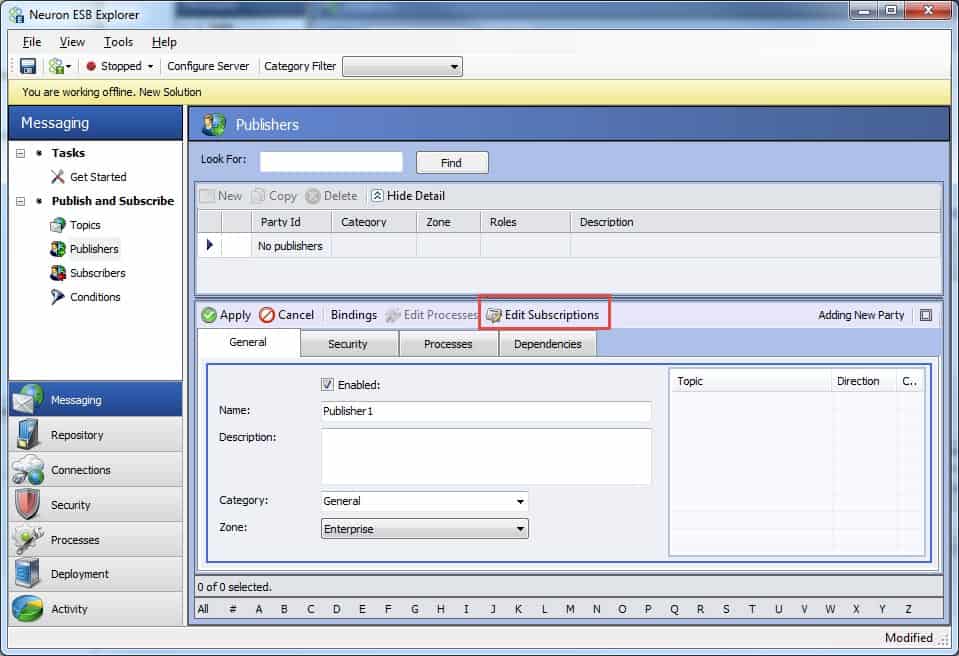Click Configure Server in toolbar
The width and height of the screenshot is (959, 656).
(x=208, y=66)
